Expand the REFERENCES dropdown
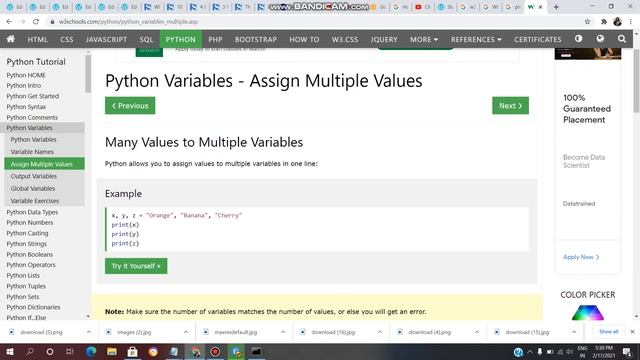Viewport: 640px width, 360px height. (476, 39)
